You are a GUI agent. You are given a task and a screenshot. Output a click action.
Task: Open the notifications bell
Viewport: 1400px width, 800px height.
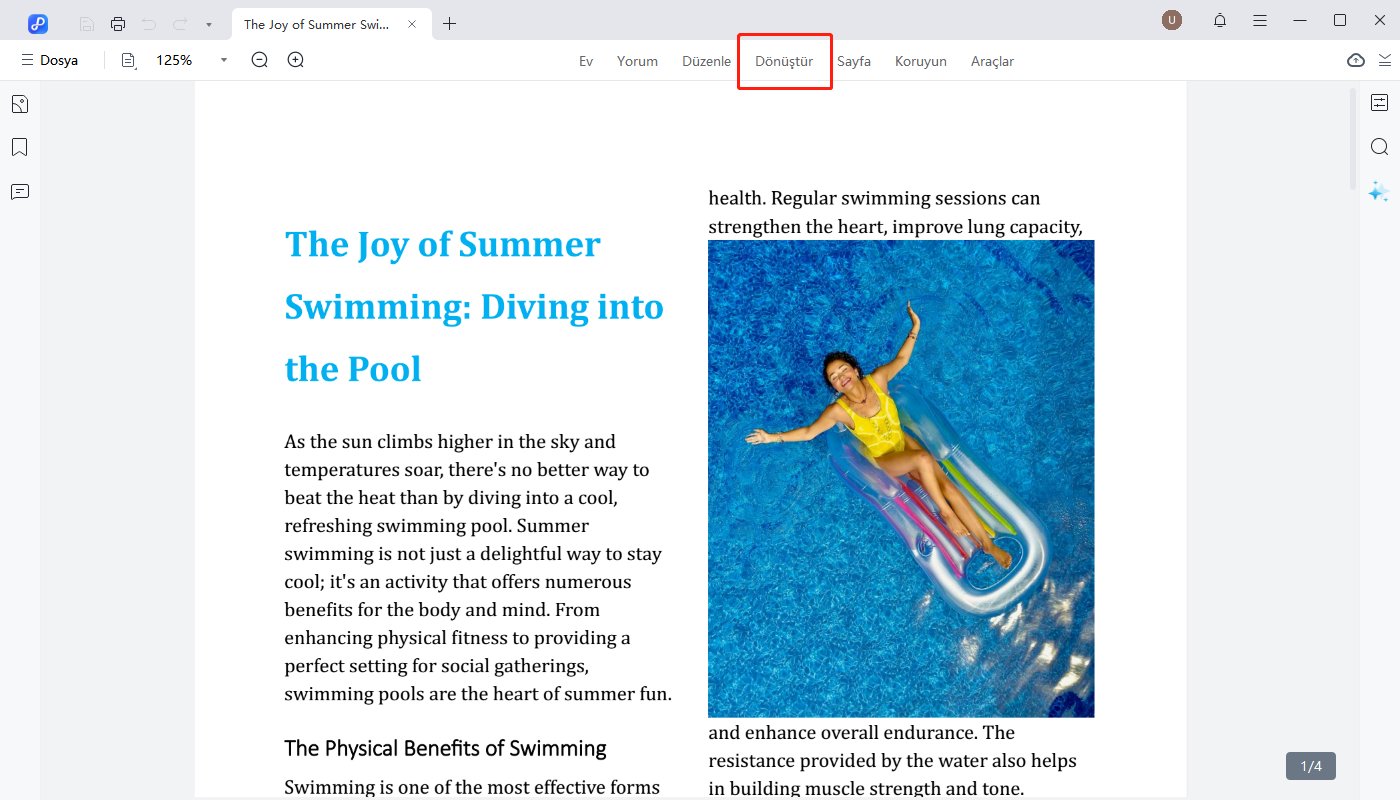pos(1220,21)
